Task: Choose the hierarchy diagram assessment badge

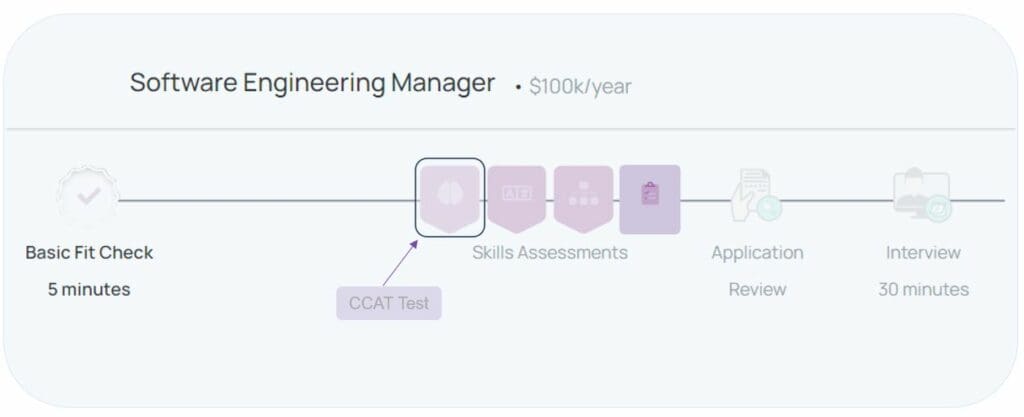Action: (x=583, y=198)
